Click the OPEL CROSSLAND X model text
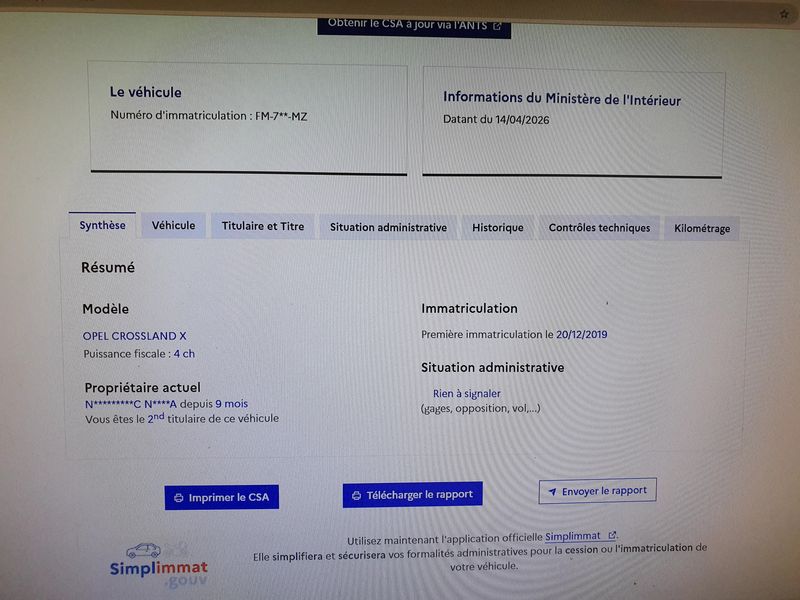This screenshot has height=600, width=800. (135, 336)
